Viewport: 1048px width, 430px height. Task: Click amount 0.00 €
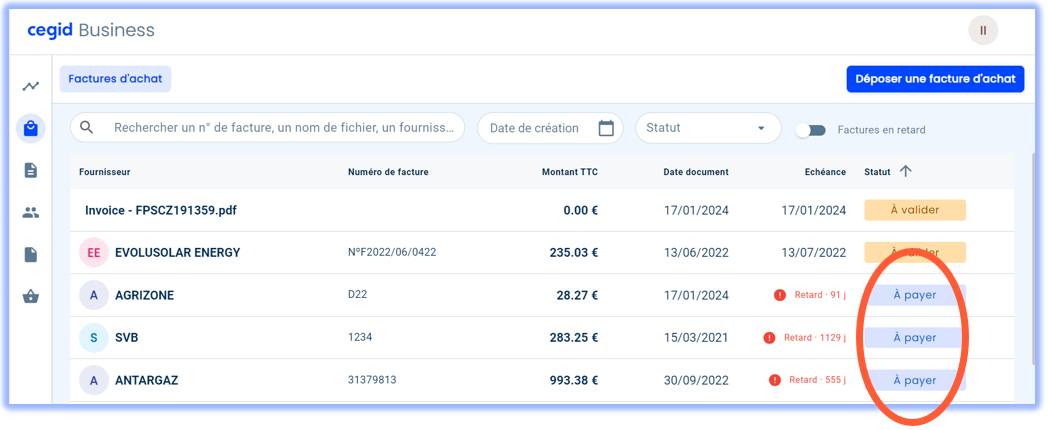581,211
